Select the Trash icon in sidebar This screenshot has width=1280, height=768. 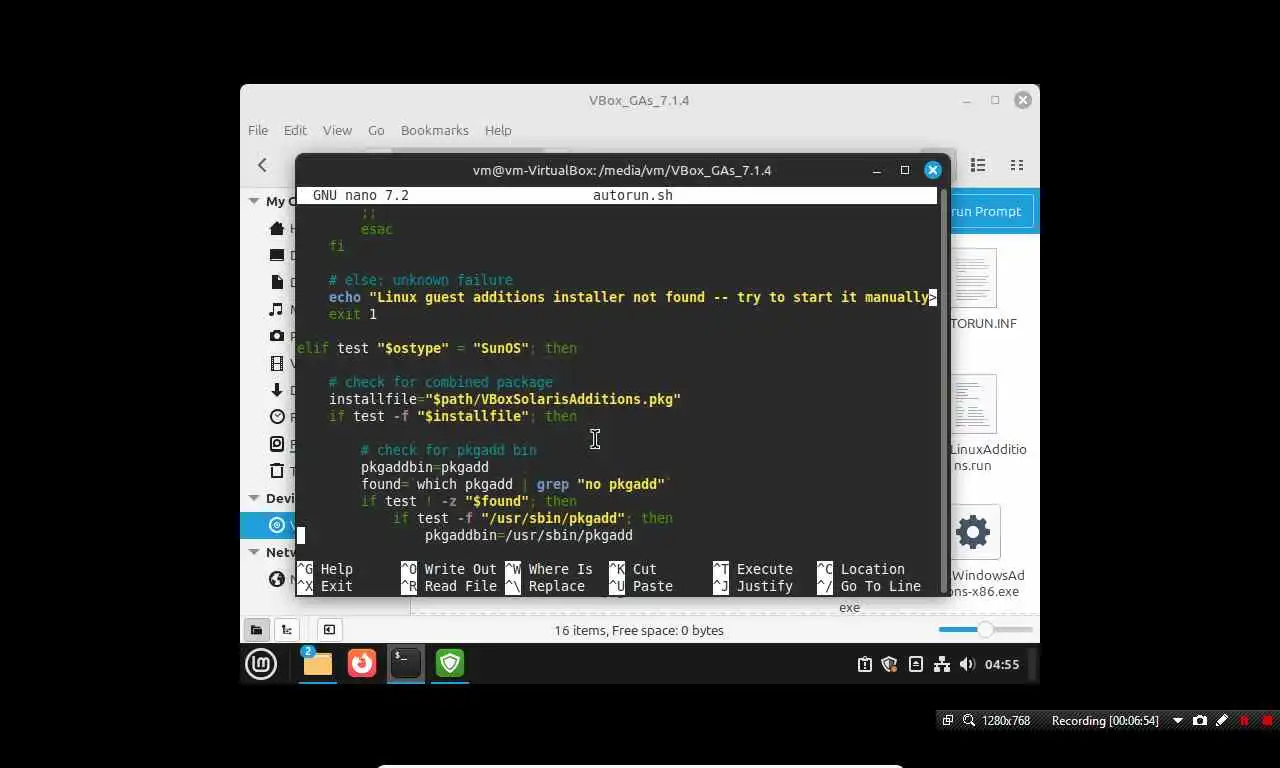point(277,471)
